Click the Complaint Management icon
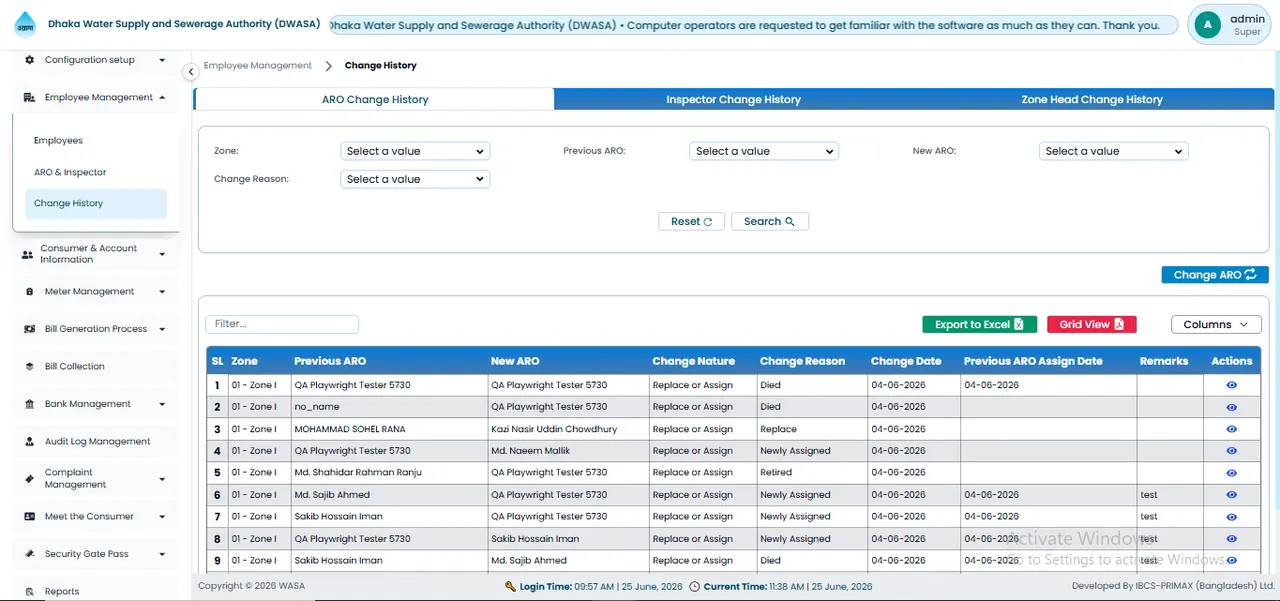Image resolution: width=1280 pixels, height=601 pixels. [x=29, y=479]
